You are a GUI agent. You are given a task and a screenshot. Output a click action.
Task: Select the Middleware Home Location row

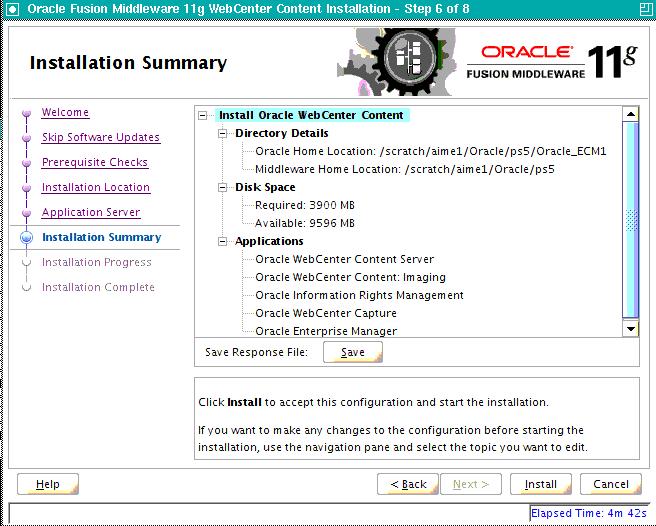click(405, 169)
